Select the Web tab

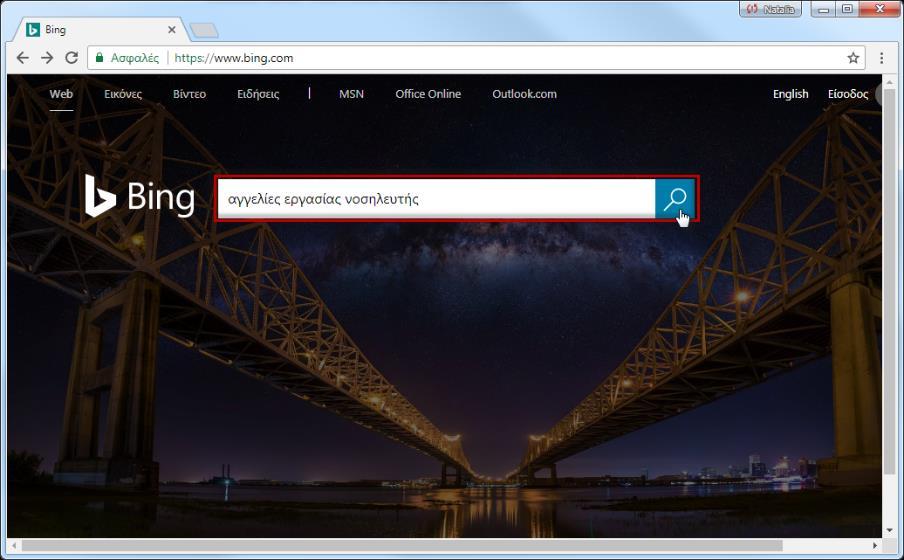pyautogui.click(x=61, y=94)
